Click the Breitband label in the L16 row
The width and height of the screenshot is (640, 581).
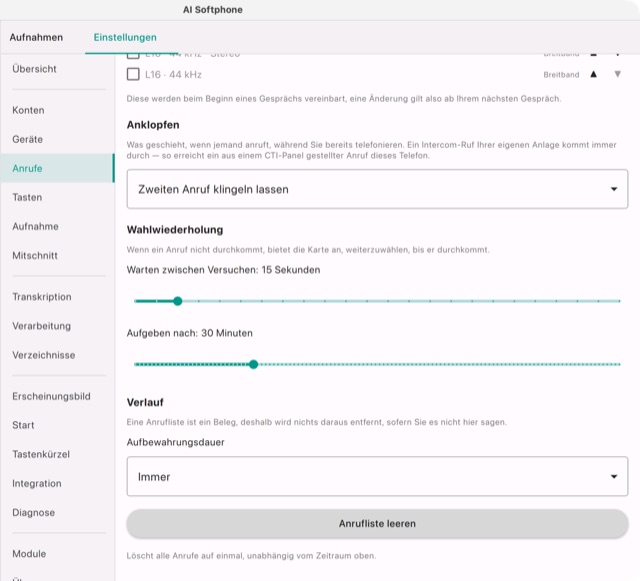pyautogui.click(x=561, y=75)
